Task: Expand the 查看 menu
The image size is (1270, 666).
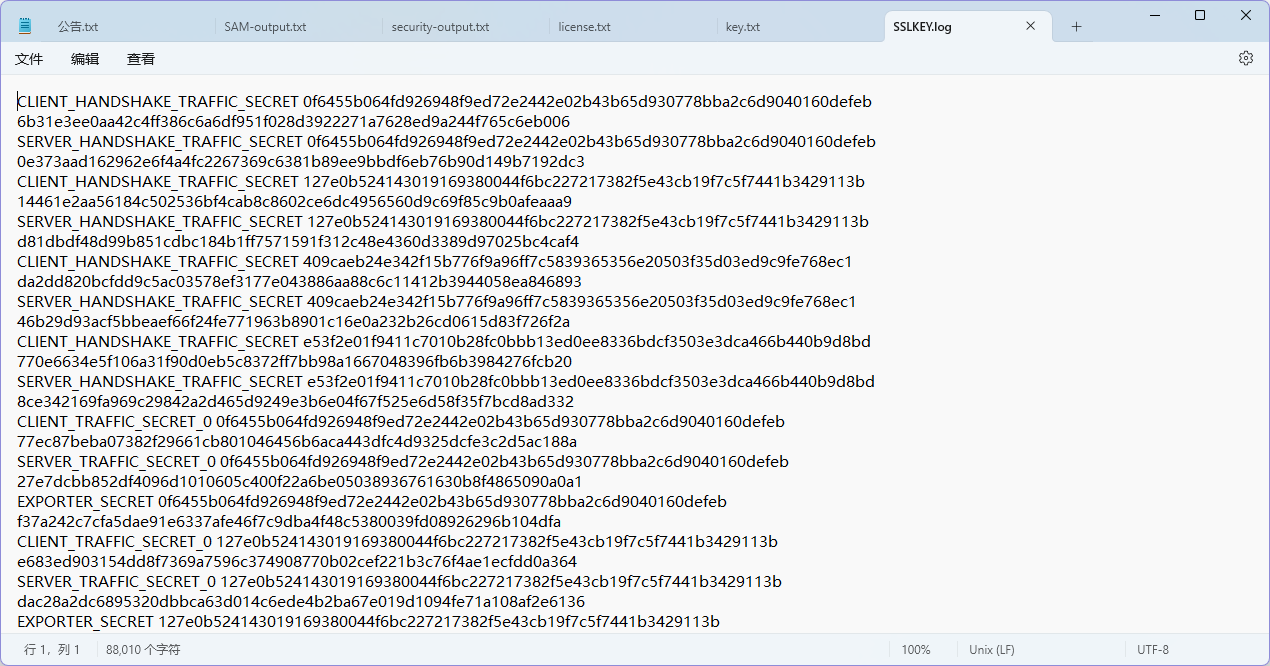Action: (x=141, y=59)
